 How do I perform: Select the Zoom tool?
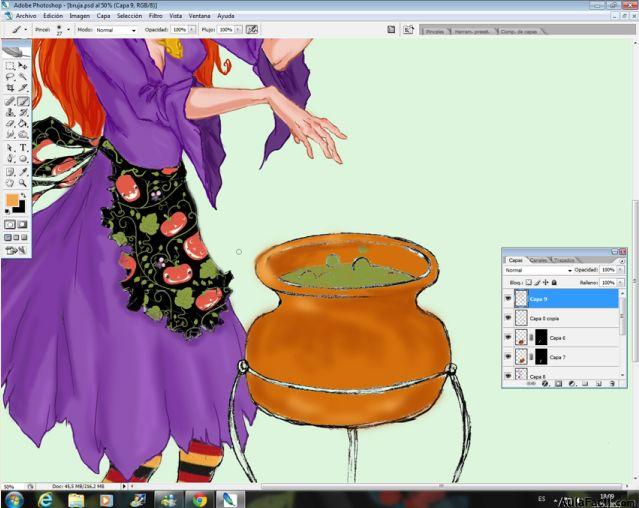23,183
